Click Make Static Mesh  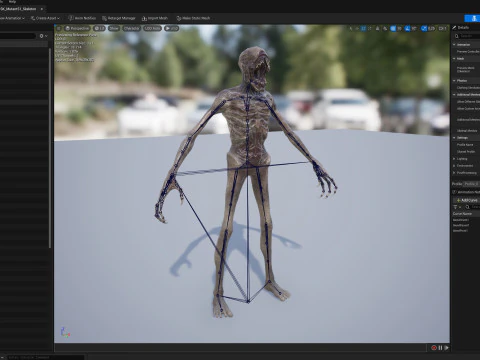pos(193,18)
